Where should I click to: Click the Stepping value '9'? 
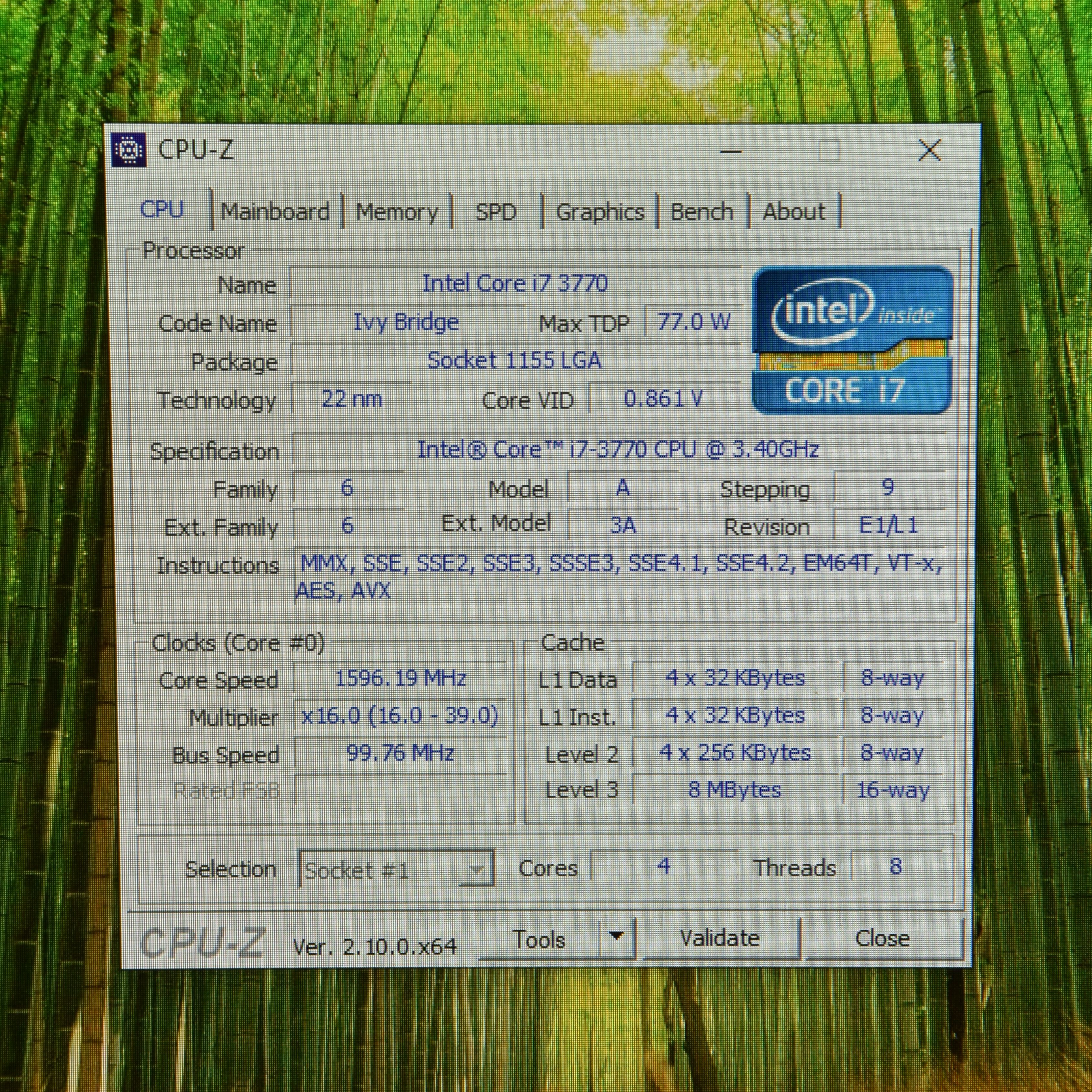(888, 487)
